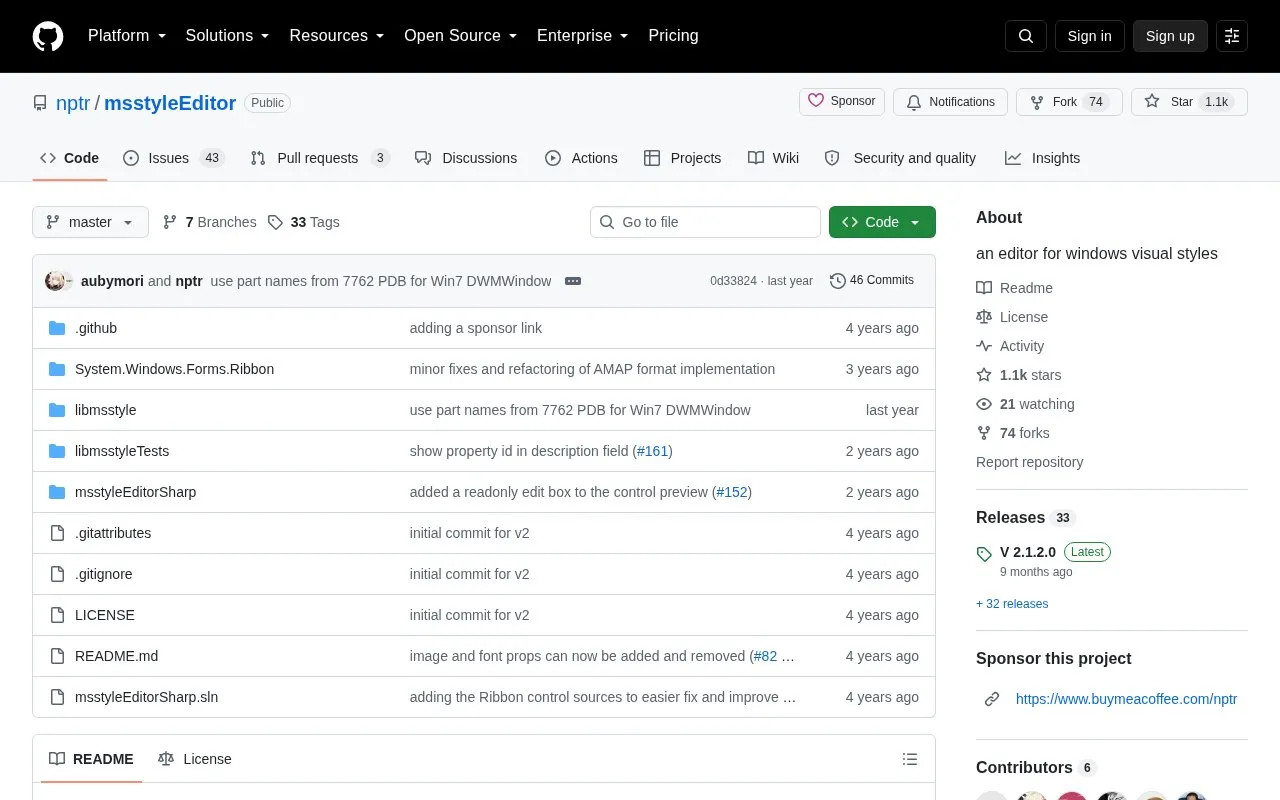Viewport: 1280px width, 800px height.
Task: Open the README outline list icon
Action: pos(910,759)
